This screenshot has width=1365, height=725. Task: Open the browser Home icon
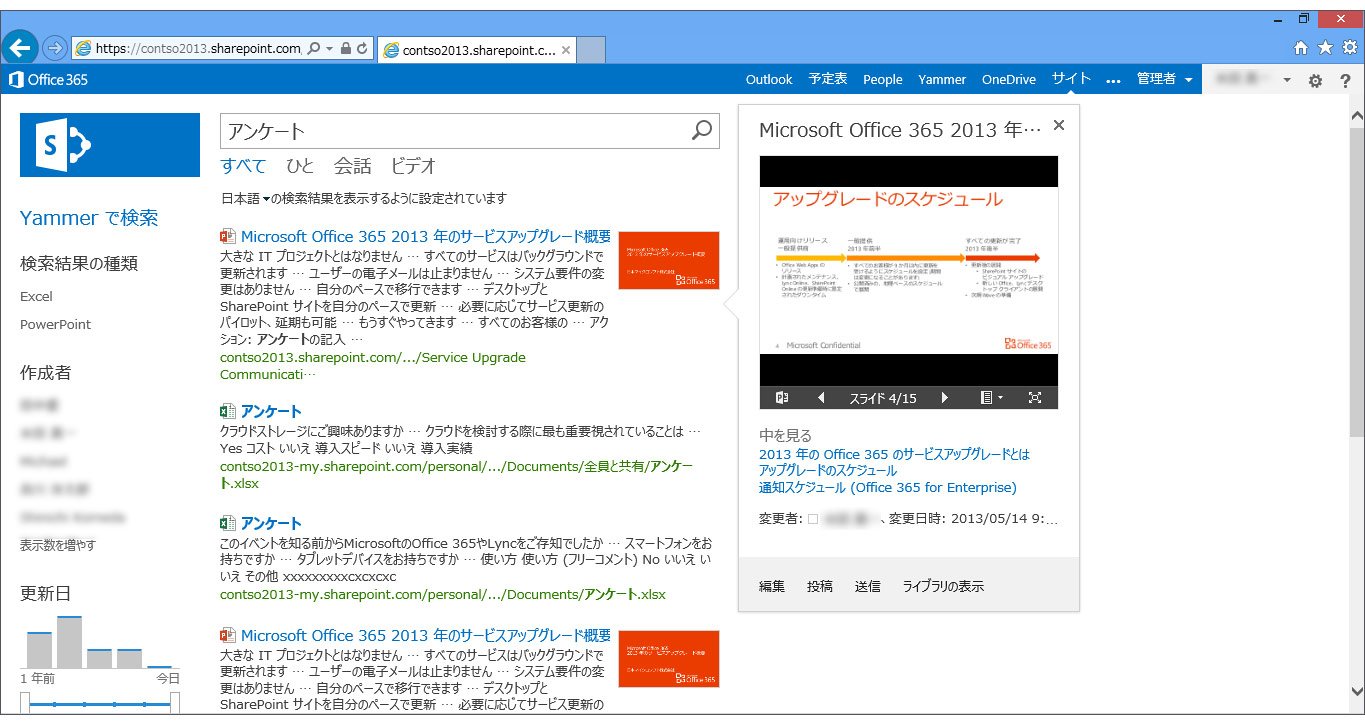coord(1301,47)
